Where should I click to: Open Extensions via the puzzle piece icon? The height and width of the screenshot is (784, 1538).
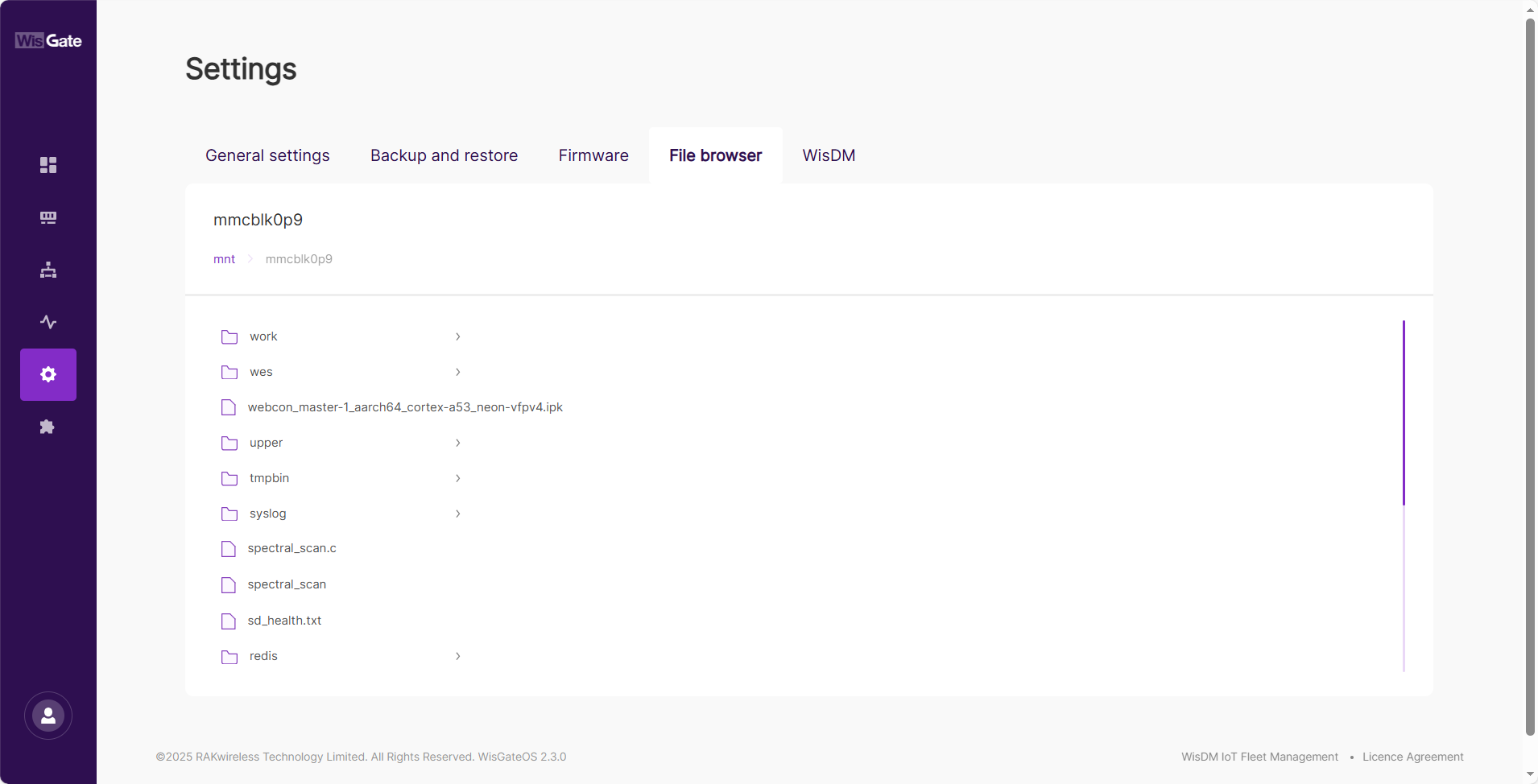click(x=48, y=427)
